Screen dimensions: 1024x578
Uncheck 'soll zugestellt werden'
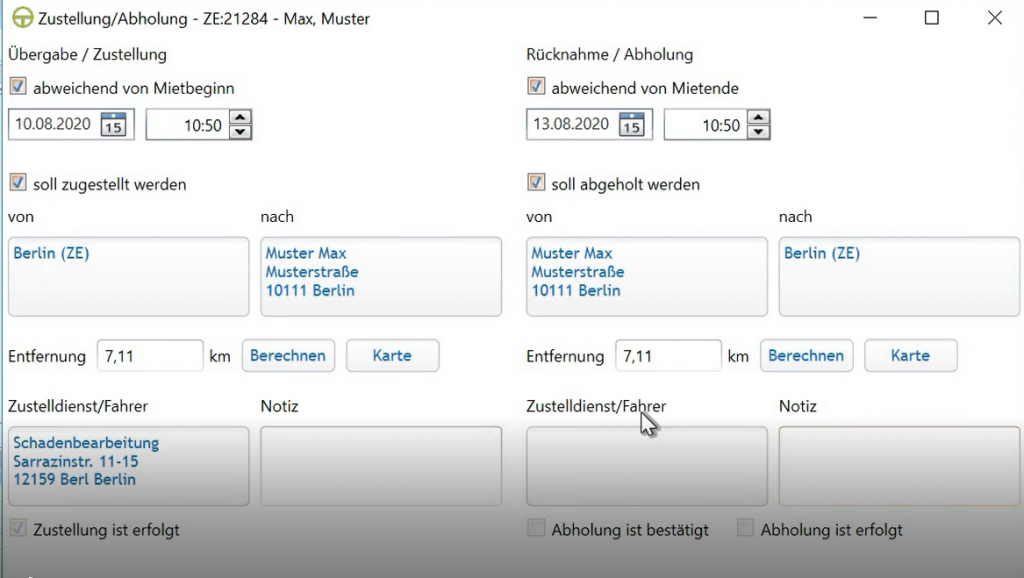point(18,182)
